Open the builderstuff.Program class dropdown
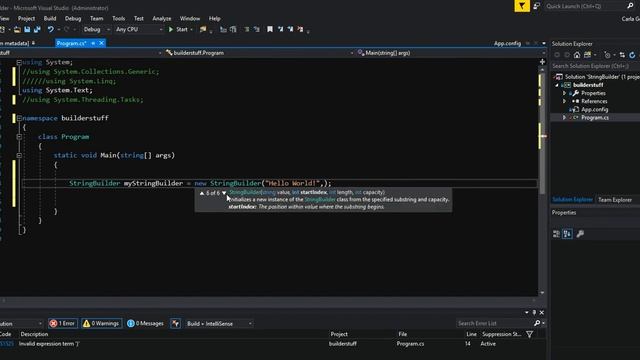Screen dimensions: 640x360 coord(259,53)
